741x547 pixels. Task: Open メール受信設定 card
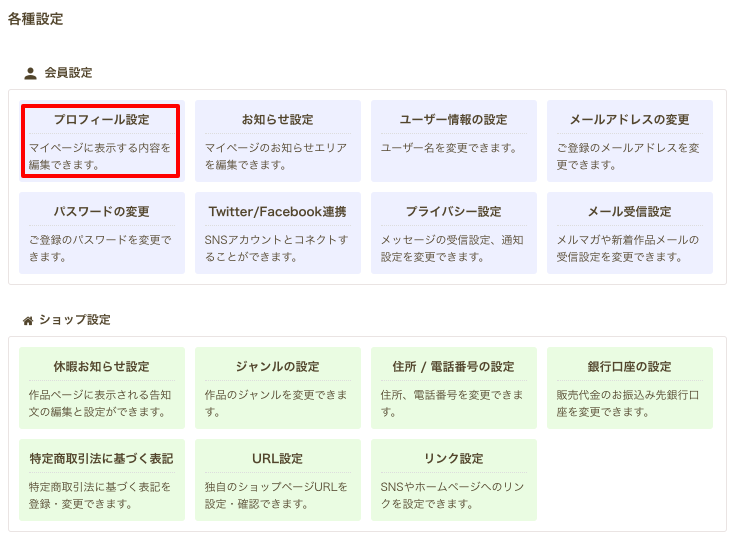630,233
